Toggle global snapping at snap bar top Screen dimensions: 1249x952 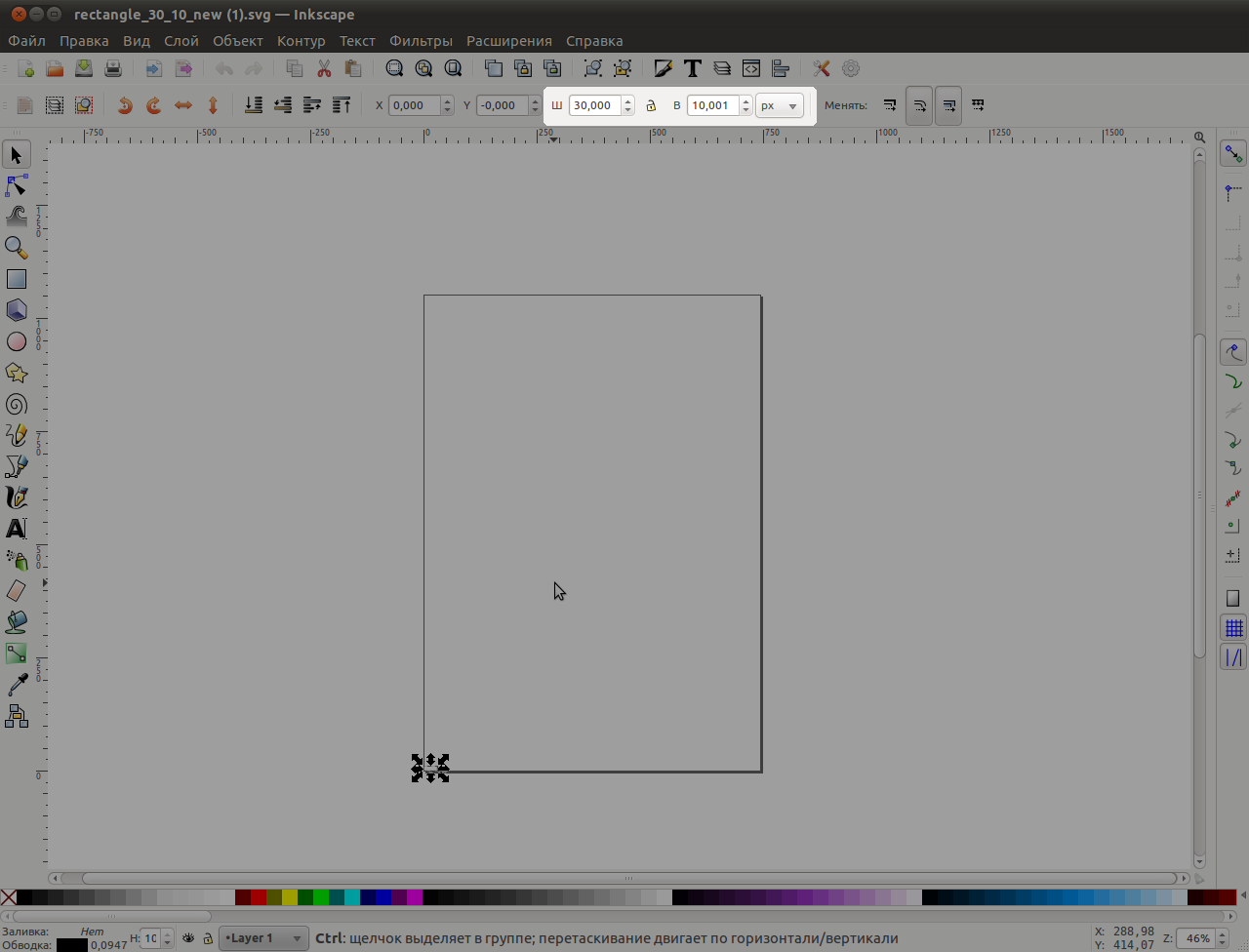coord(1233,154)
